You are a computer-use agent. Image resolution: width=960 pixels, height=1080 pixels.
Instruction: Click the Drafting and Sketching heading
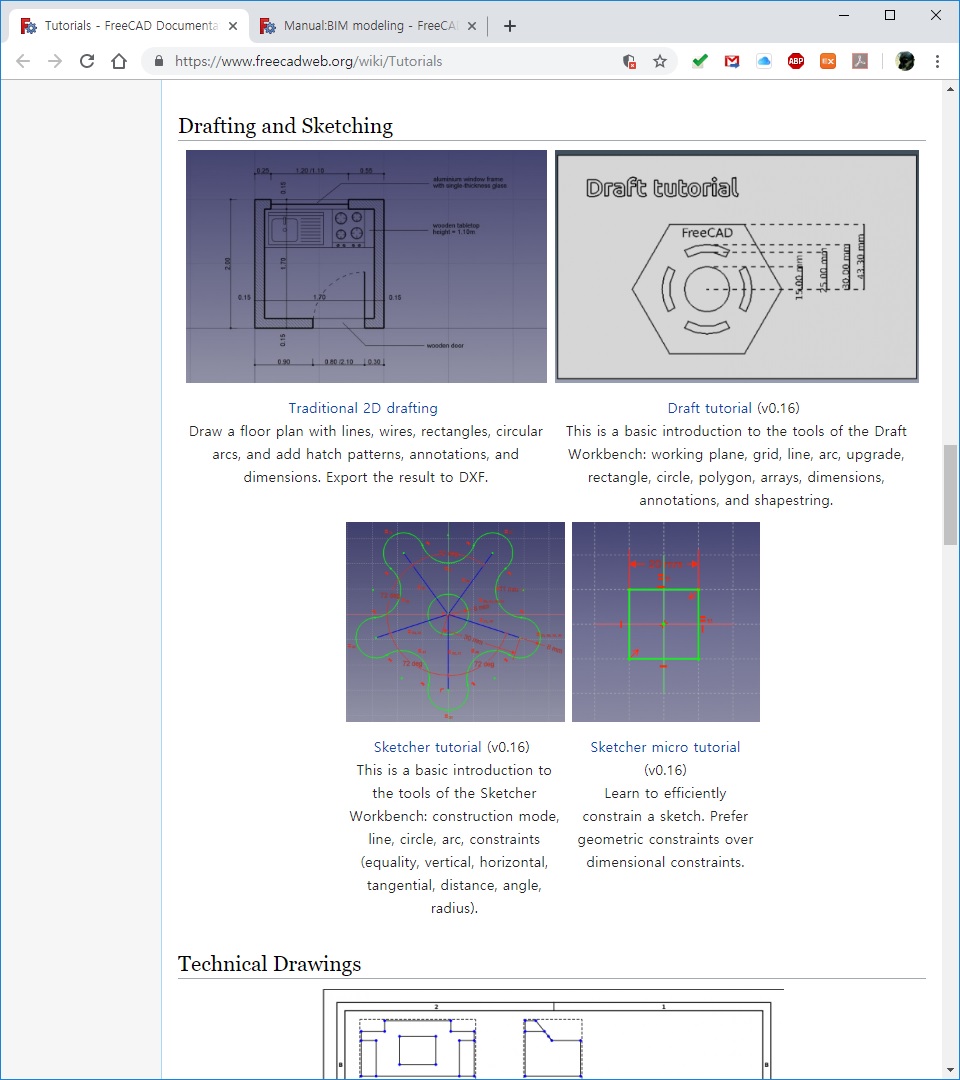pos(285,126)
